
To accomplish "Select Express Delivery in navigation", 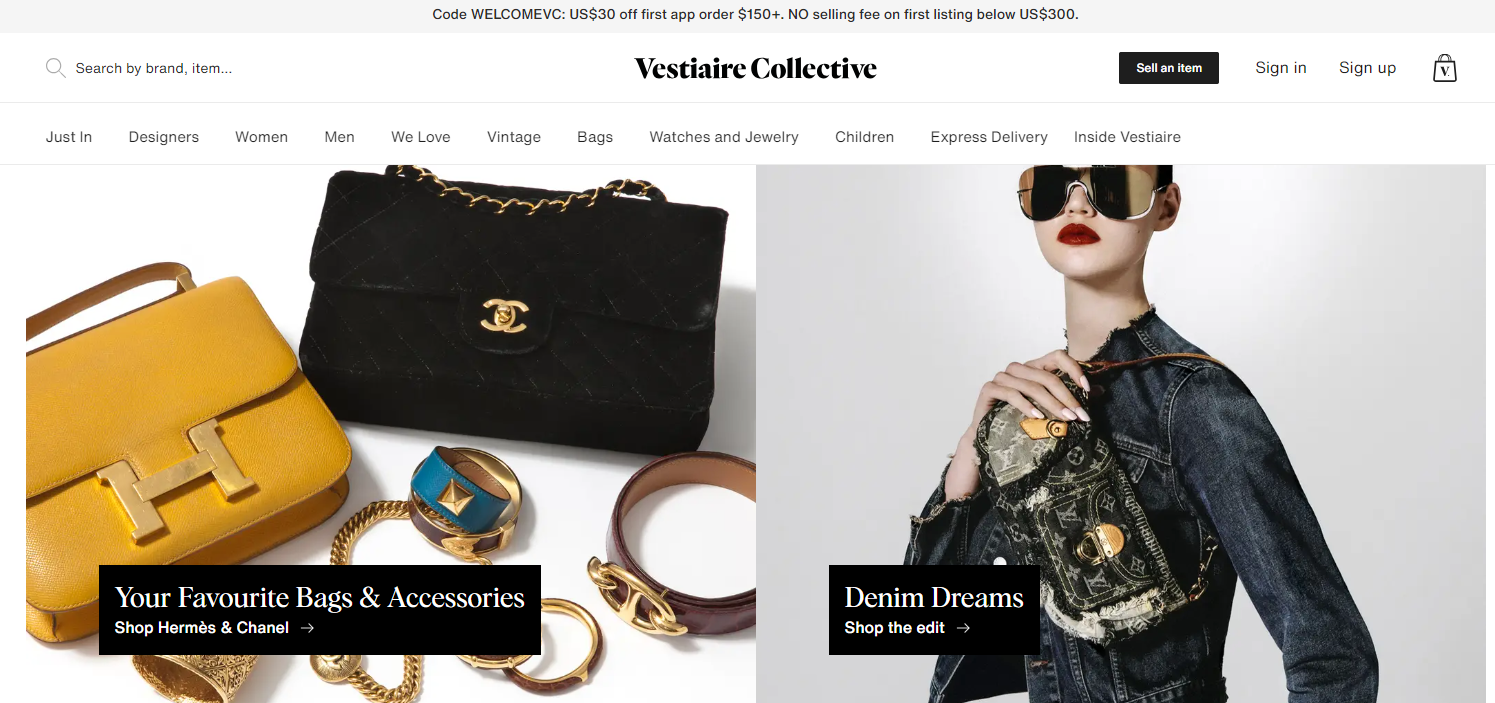I will click(x=989, y=137).
